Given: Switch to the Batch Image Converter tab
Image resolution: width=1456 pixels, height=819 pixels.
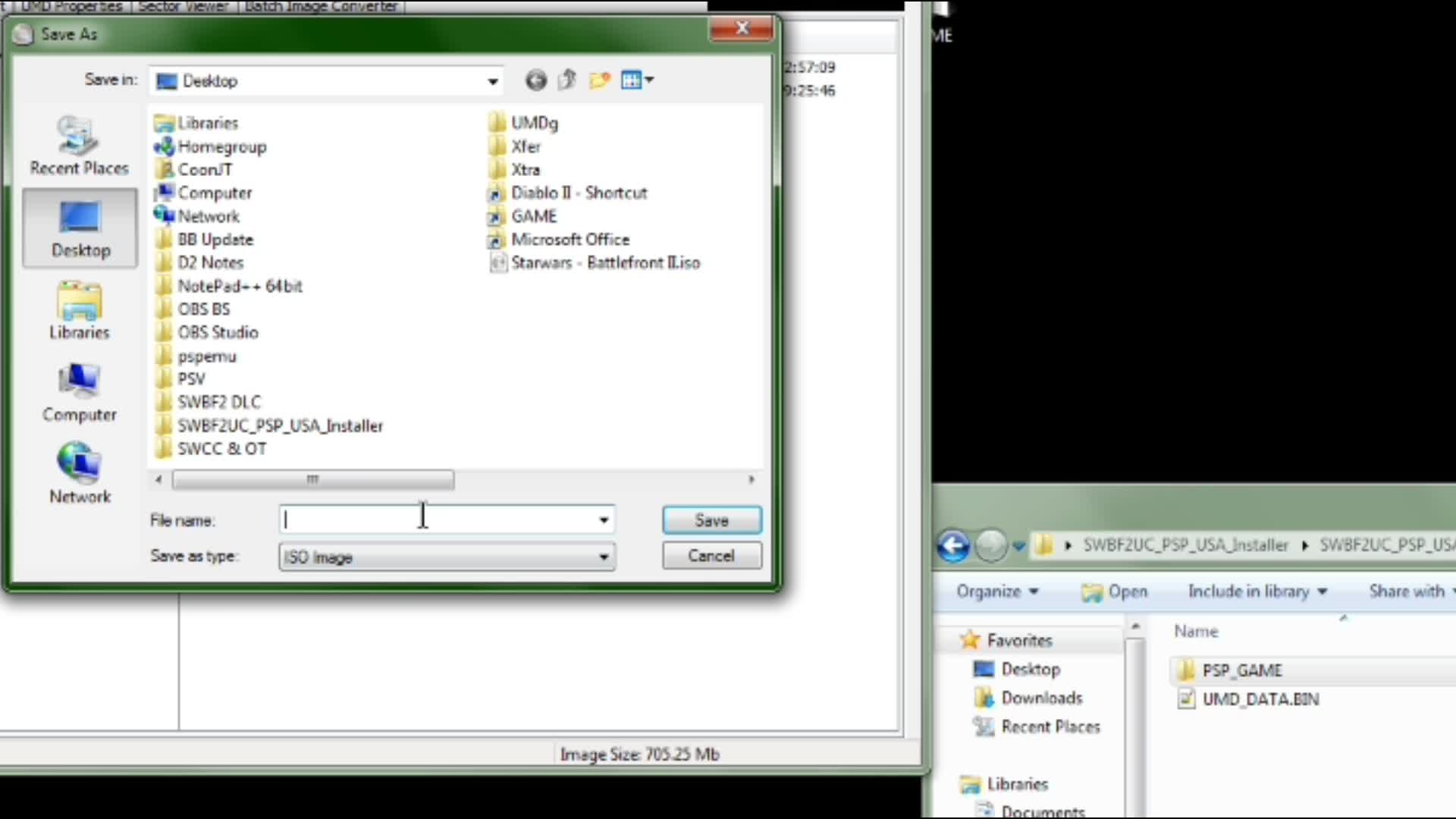Looking at the screenshot, I should [321, 6].
